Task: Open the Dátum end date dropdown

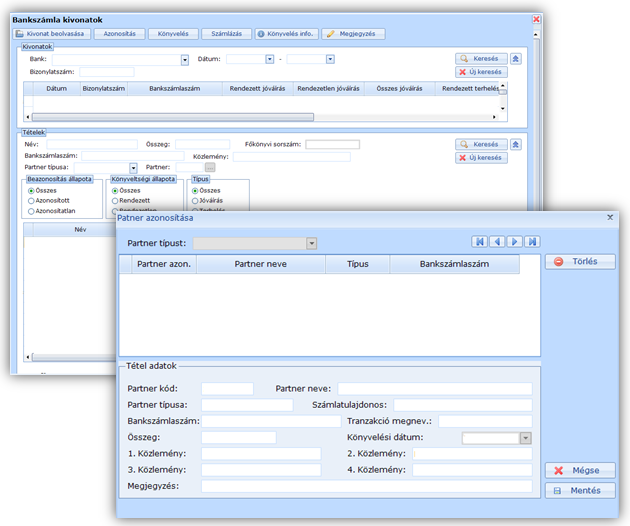Action: pyautogui.click(x=330, y=59)
